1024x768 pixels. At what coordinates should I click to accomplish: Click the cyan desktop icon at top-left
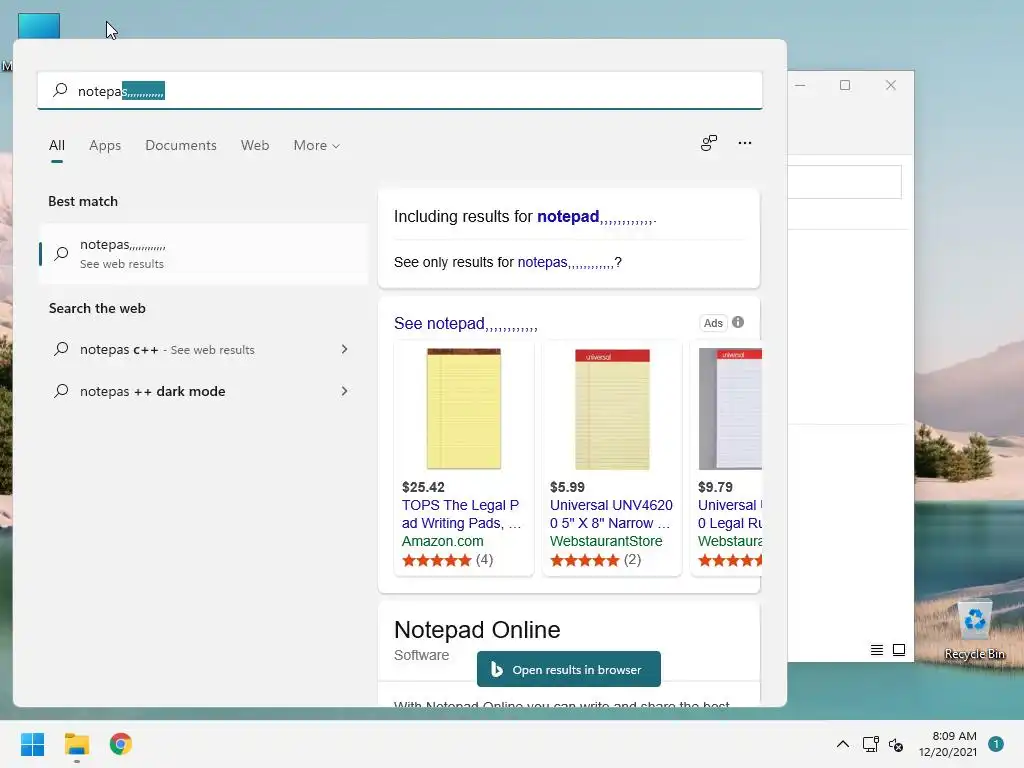pos(39,26)
